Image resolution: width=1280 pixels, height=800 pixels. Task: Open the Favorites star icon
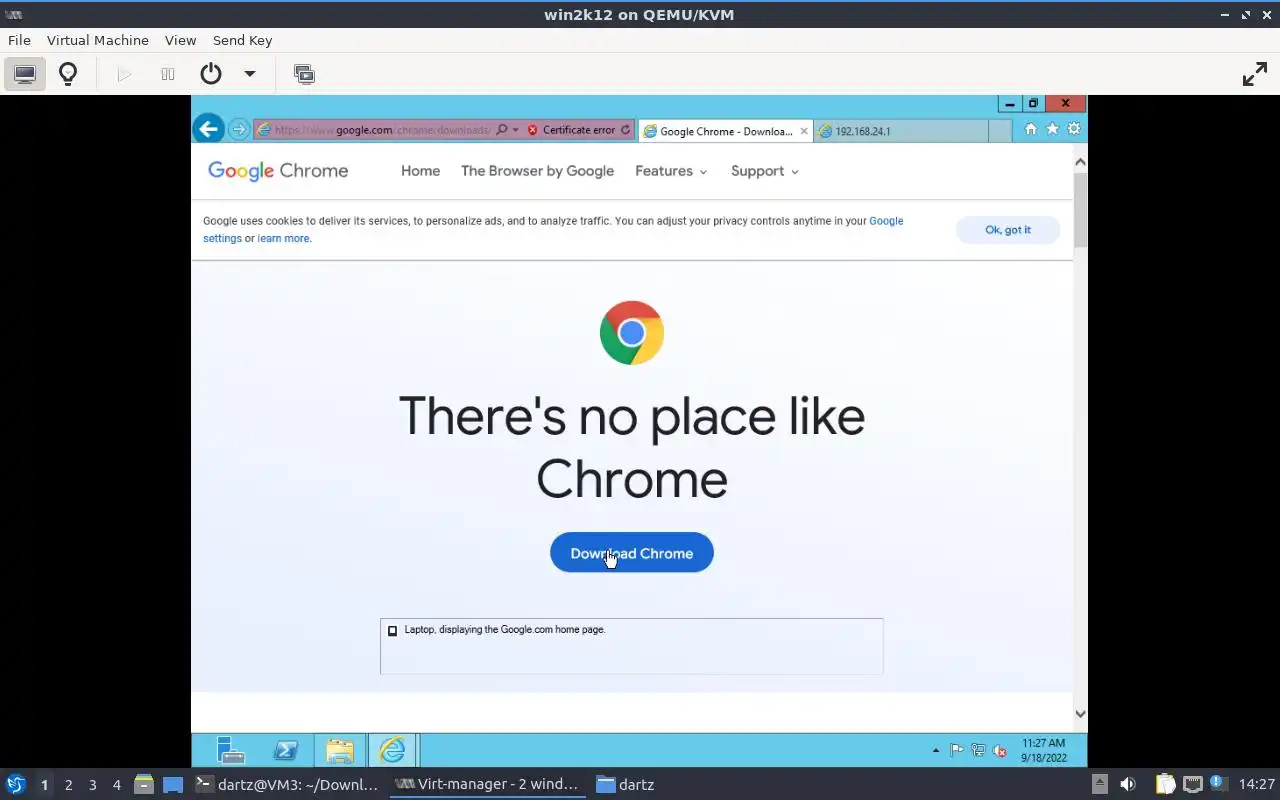tap(1052, 129)
